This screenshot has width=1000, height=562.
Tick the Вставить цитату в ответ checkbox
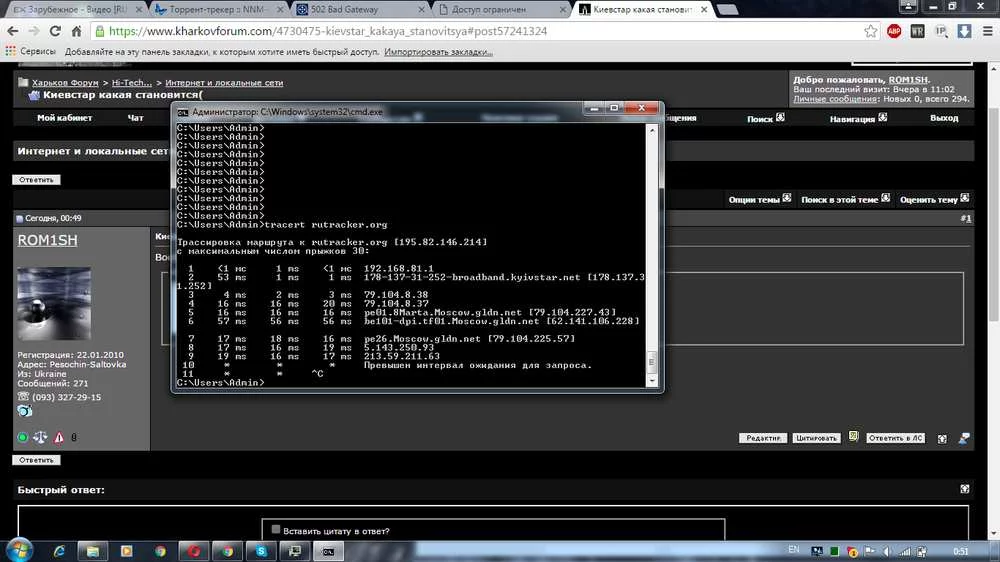276,529
